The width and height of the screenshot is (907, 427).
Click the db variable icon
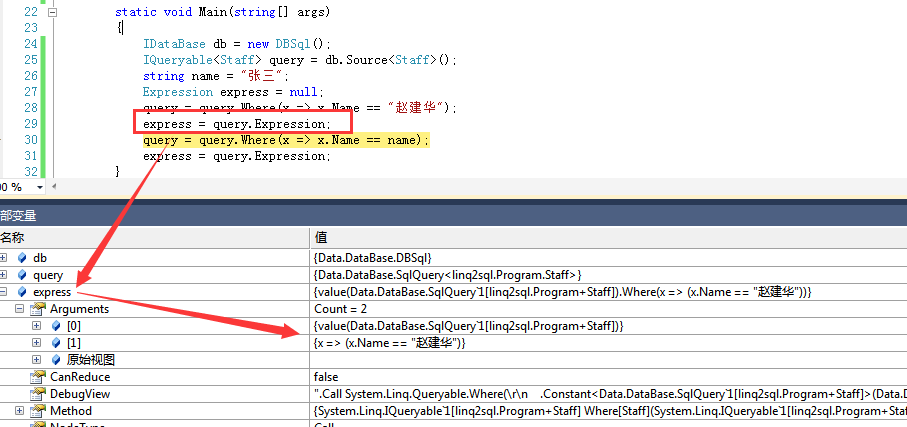pos(22,258)
